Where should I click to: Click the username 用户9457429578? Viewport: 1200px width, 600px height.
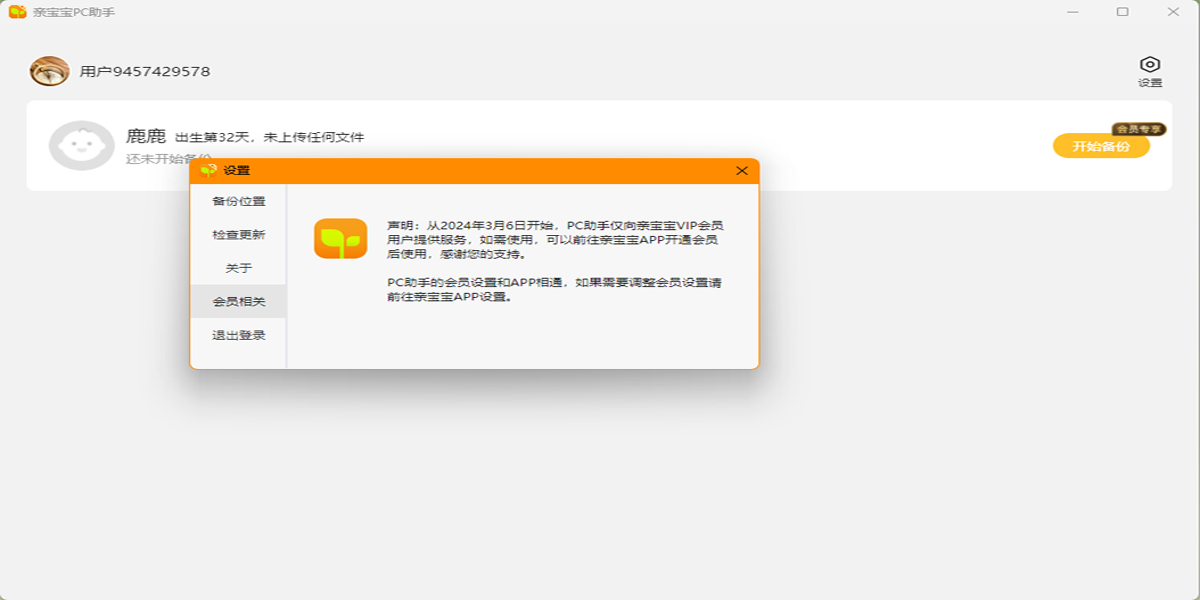click(145, 71)
